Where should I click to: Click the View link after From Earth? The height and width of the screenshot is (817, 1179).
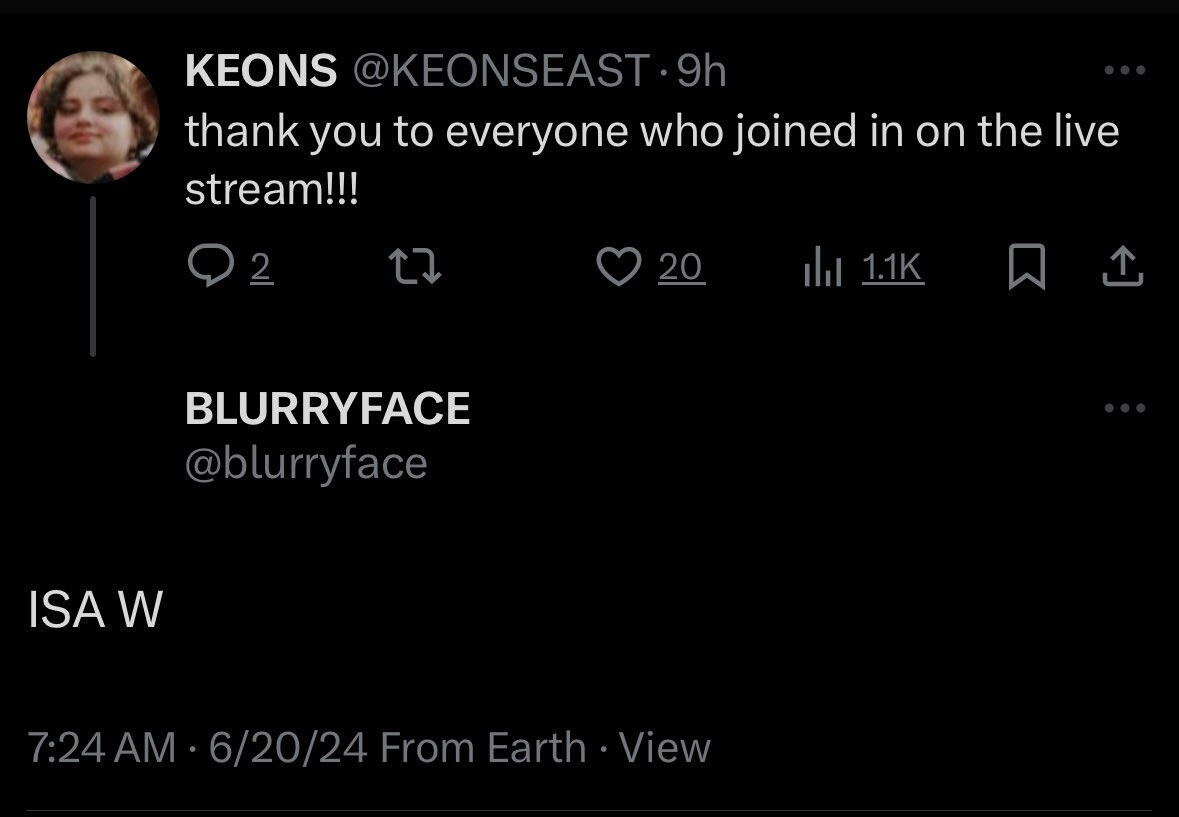point(665,748)
